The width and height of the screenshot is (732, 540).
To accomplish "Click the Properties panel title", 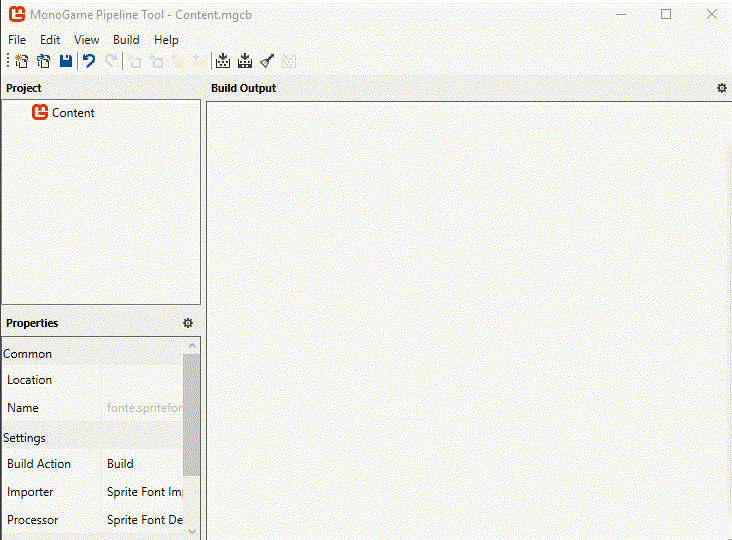I will coord(32,323).
